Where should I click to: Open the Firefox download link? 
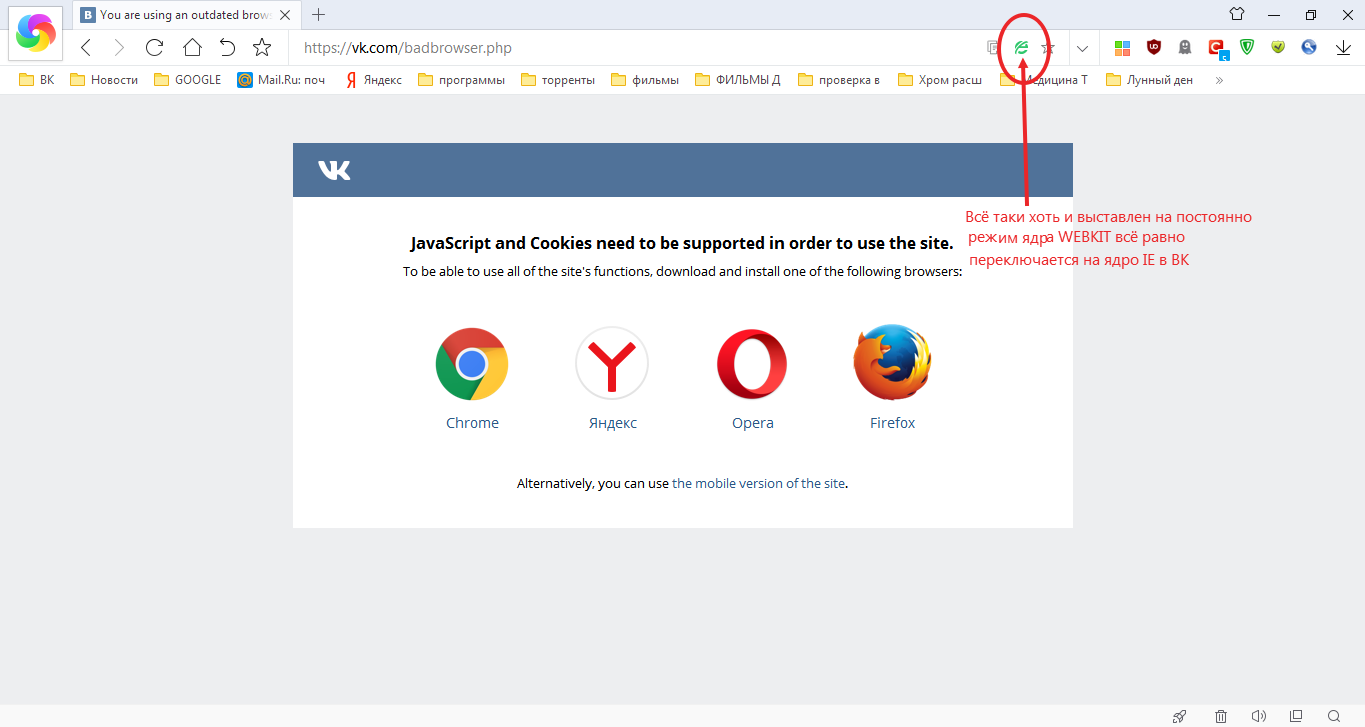(892, 423)
